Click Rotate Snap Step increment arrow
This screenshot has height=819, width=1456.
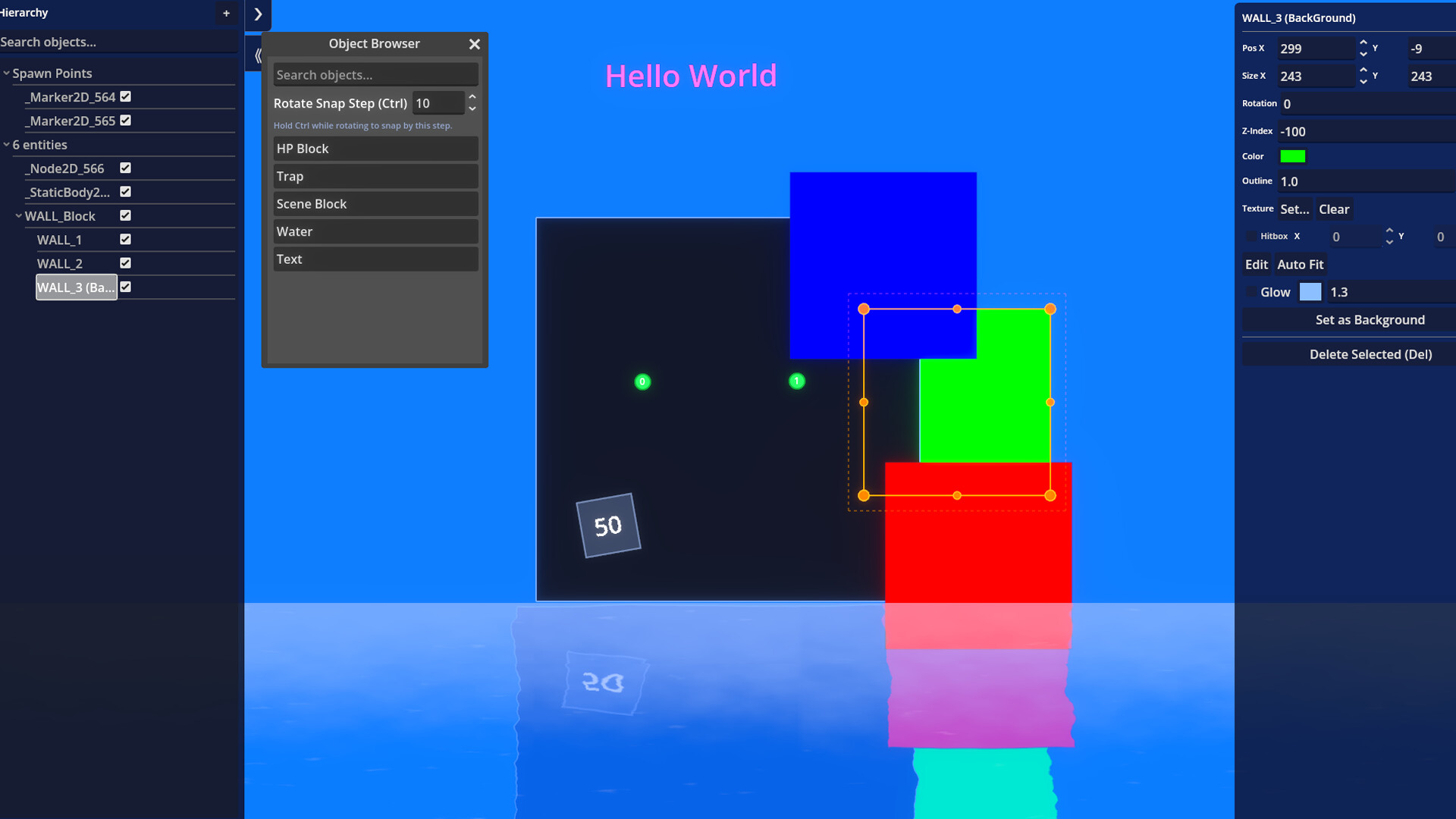(x=472, y=98)
